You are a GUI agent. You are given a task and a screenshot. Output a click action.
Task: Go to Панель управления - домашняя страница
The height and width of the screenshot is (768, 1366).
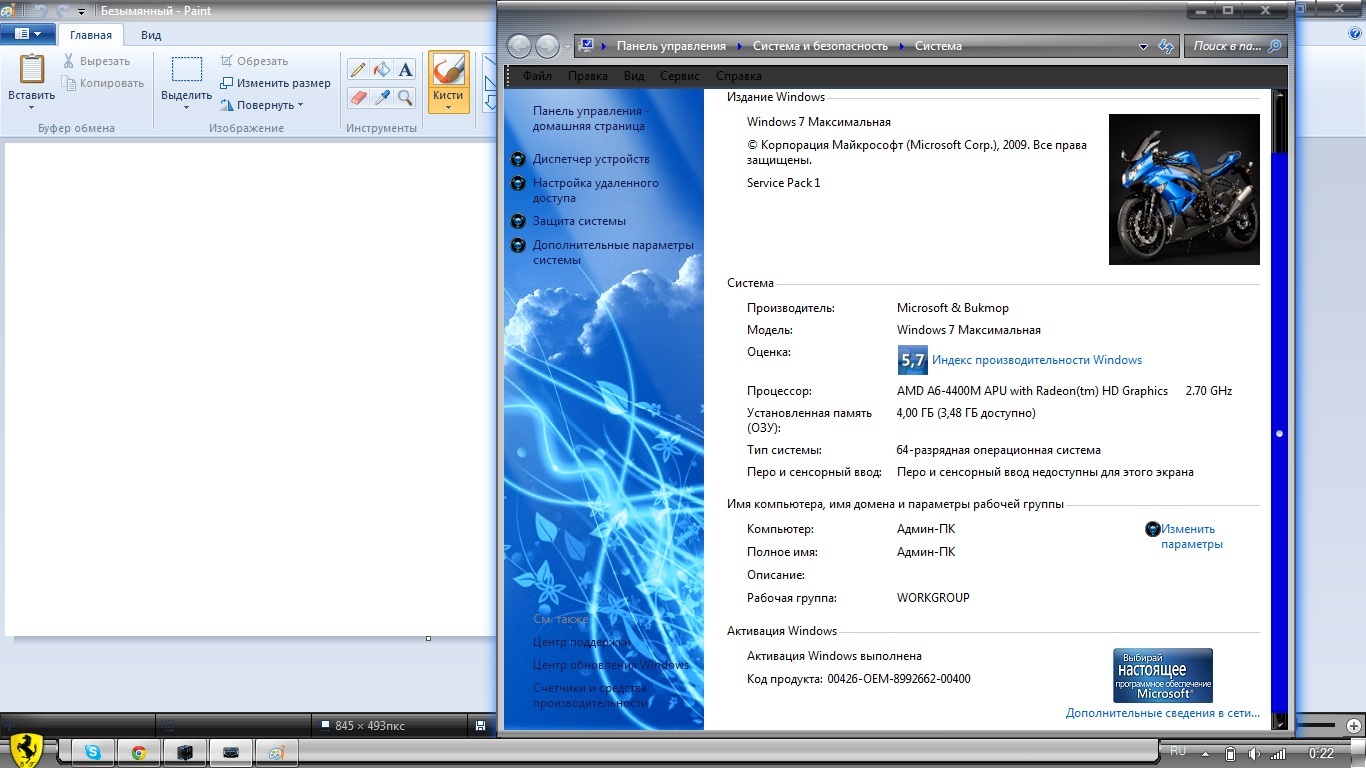click(x=590, y=119)
